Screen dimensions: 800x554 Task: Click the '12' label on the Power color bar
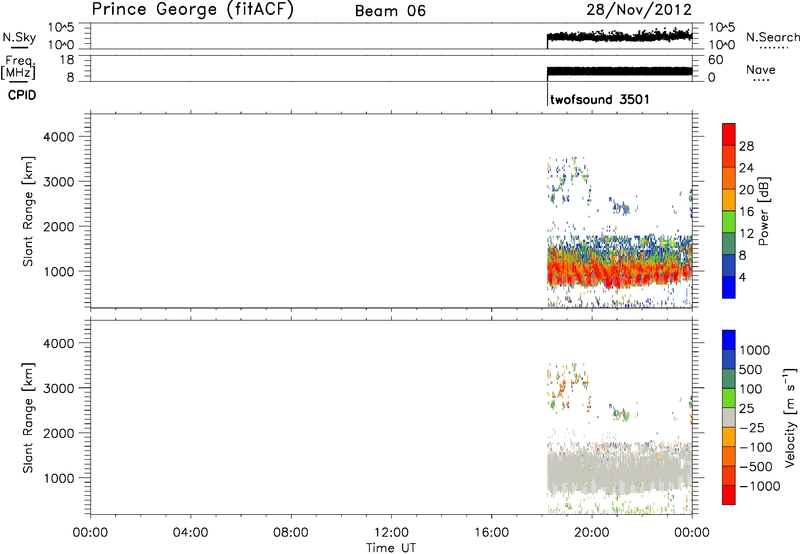(x=746, y=234)
